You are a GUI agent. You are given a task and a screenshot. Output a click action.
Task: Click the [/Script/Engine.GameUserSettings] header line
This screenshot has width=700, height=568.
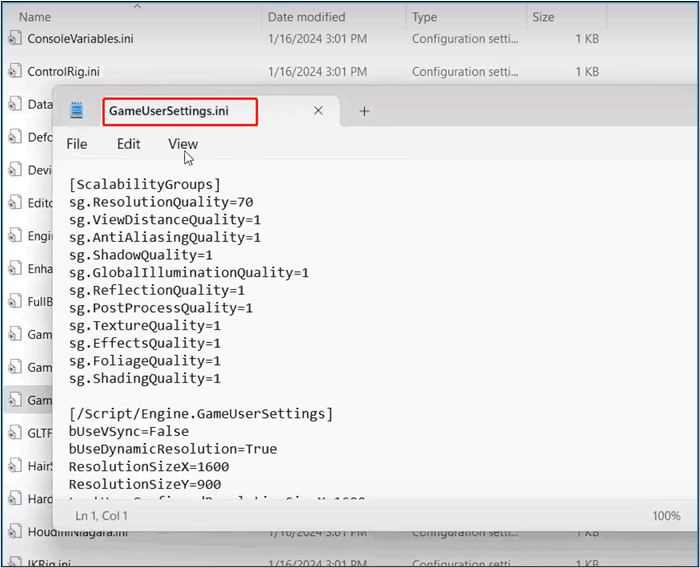click(201, 414)
